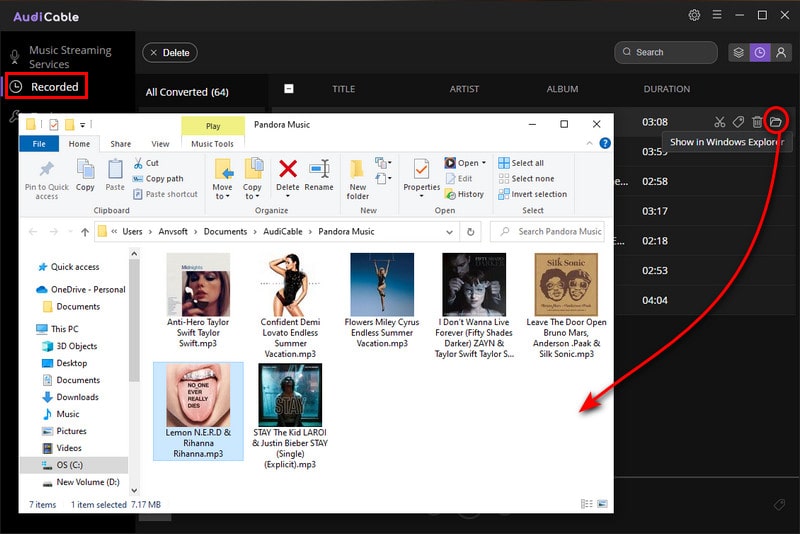Expand address bar history dropdown
This screenshot has height=534, width=800.
pyautogui.click(x=449, y=232)
